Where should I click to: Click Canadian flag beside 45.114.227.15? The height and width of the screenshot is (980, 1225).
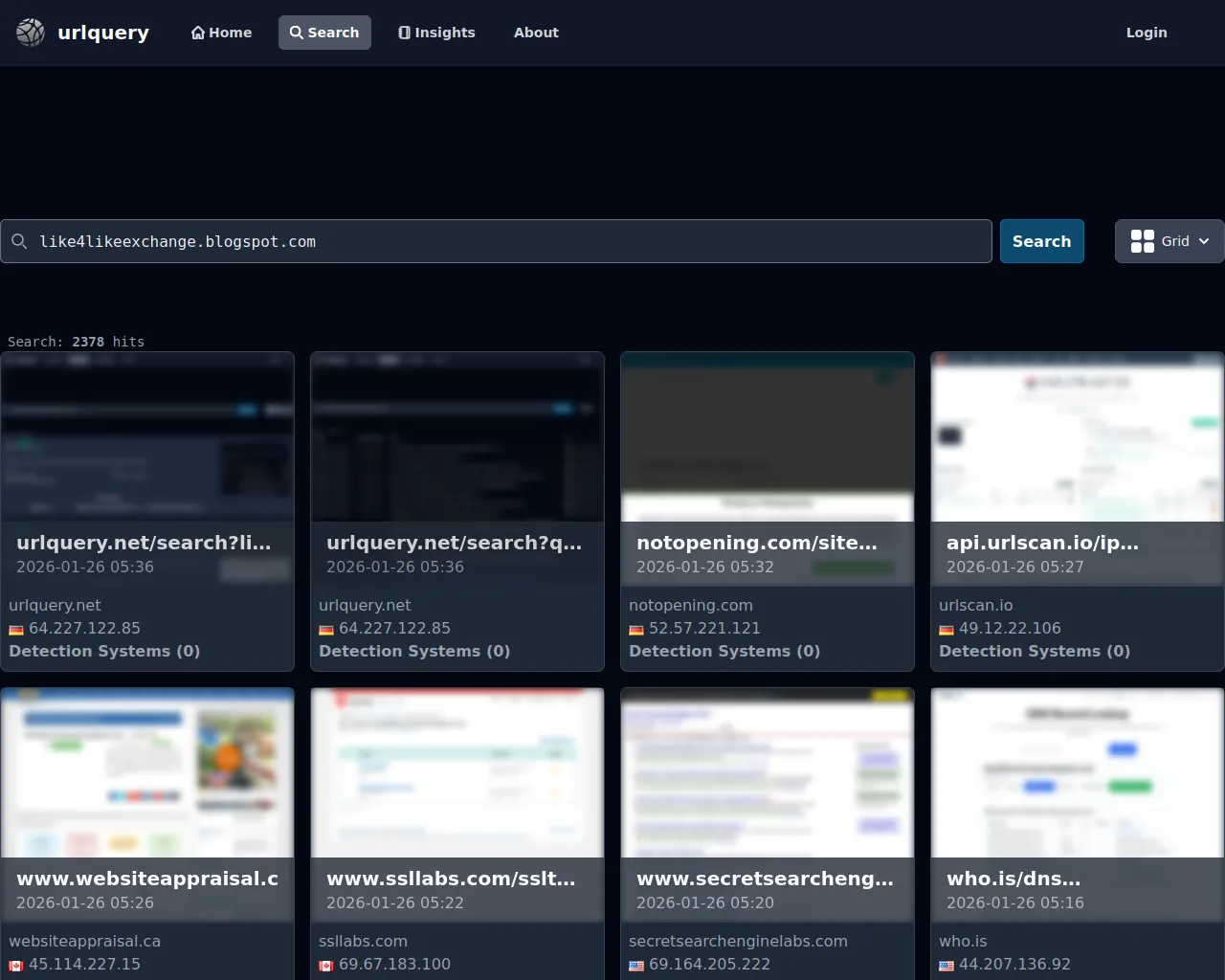click(x=16, y=966)
